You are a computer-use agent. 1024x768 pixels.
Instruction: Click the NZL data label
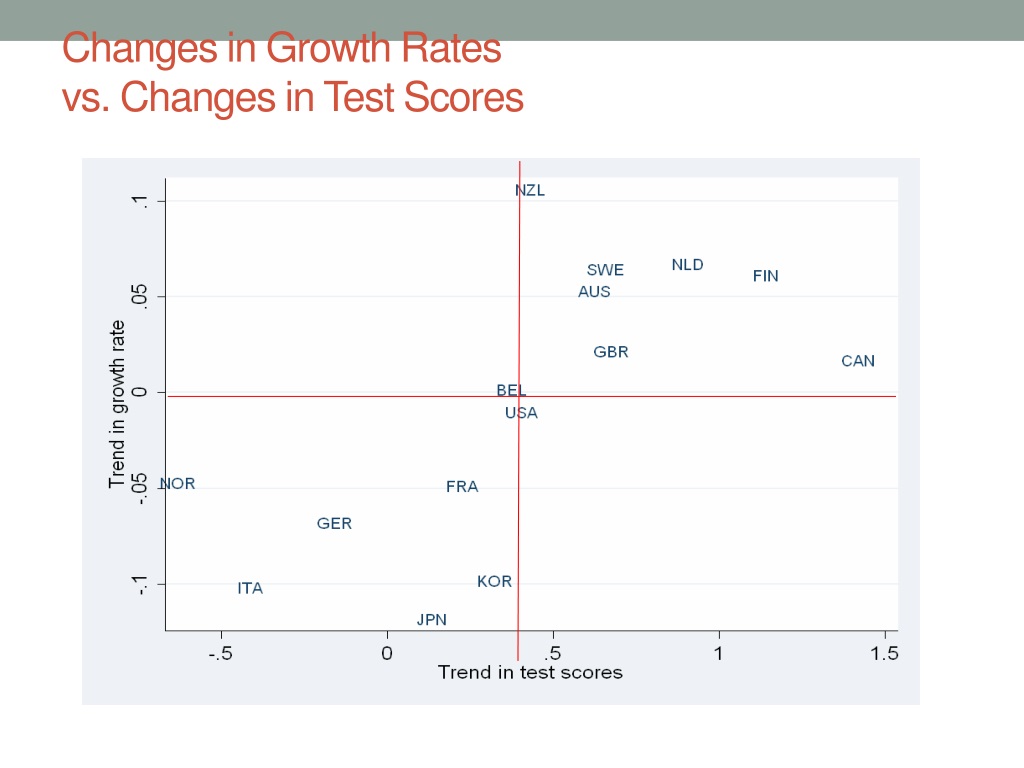coord(530,190)
